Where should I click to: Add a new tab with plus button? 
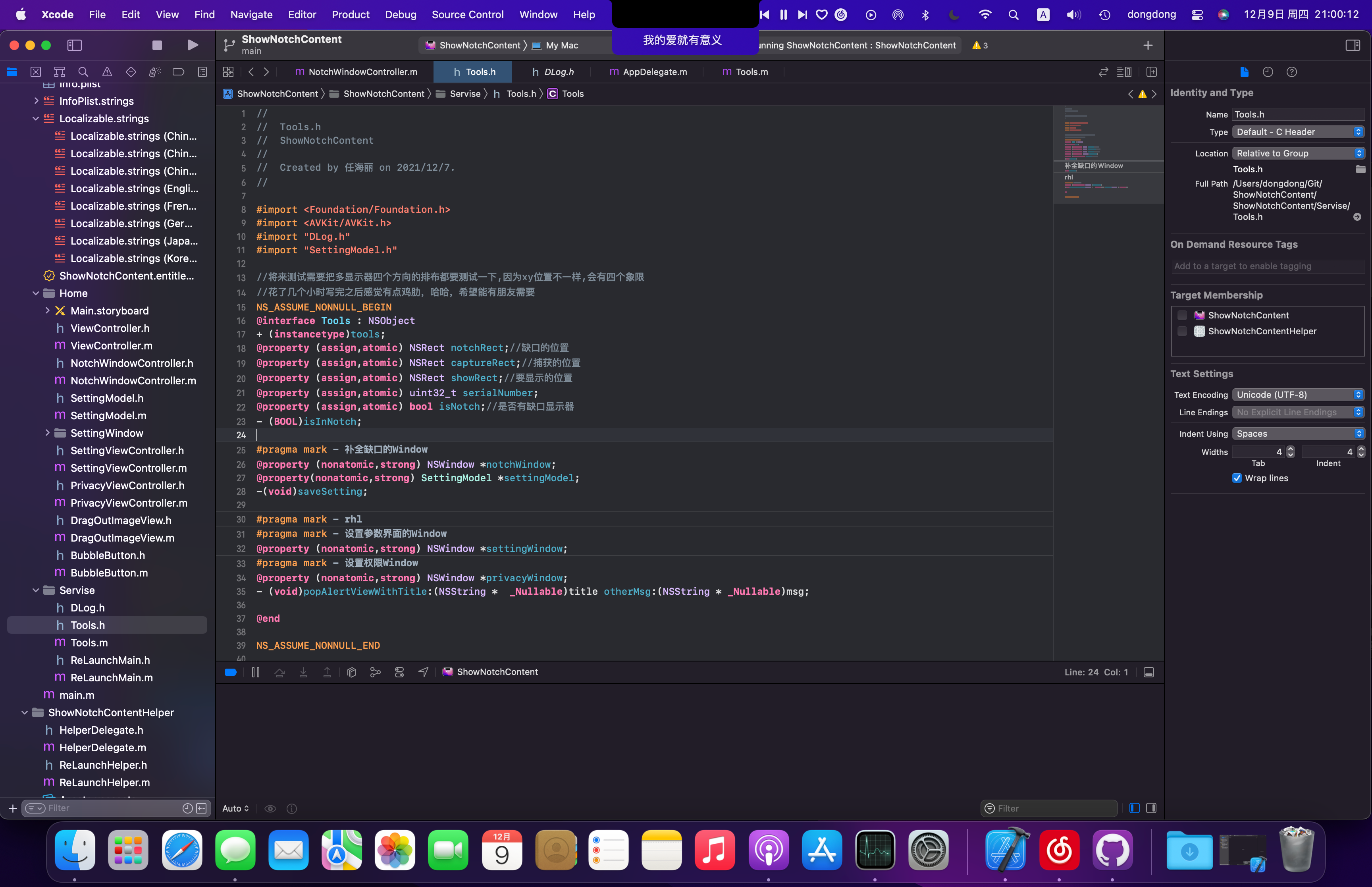point(1148,45)
